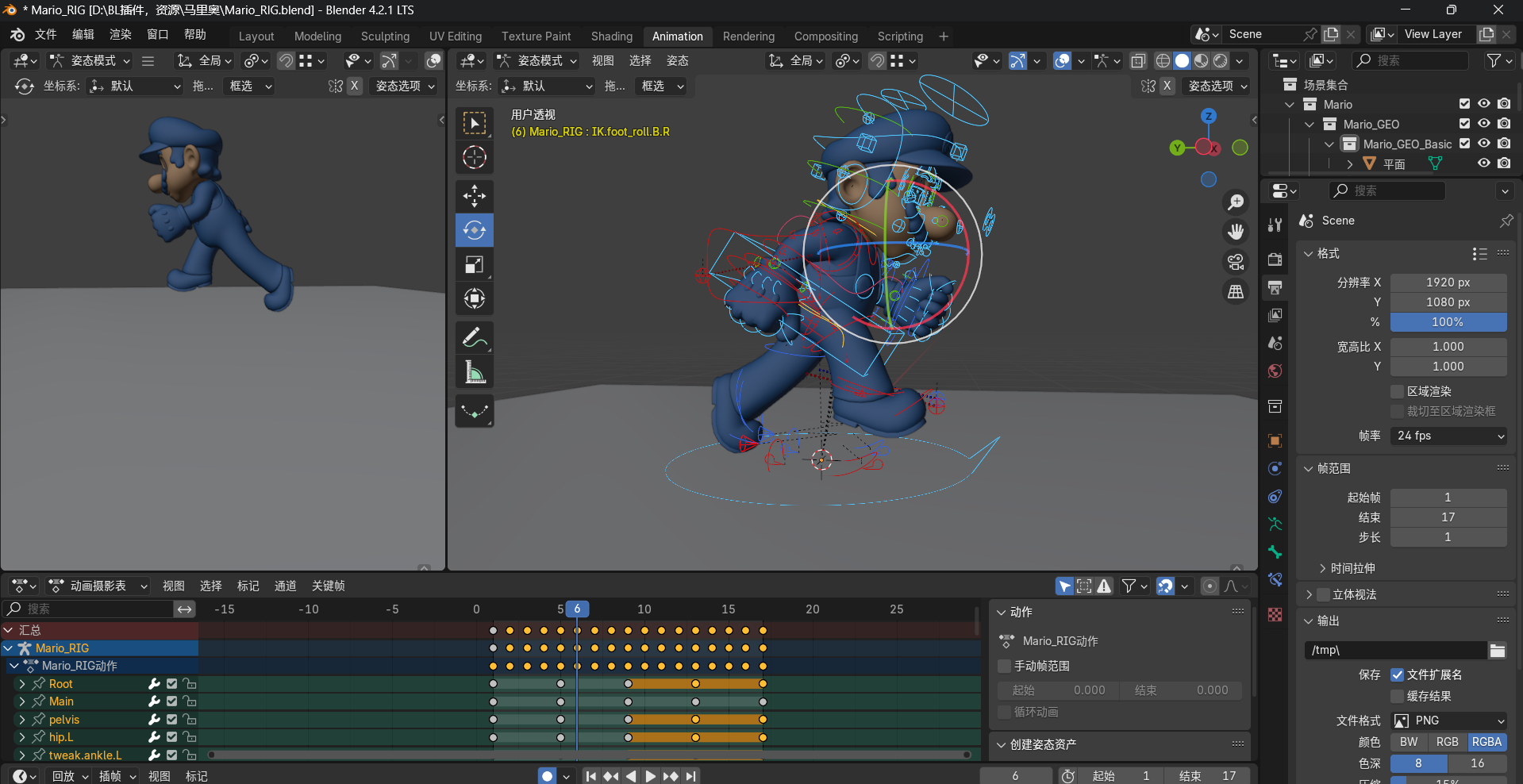Enable the 立体视法 checkbox
The image size is (1523, 784).
(1323, 594)
